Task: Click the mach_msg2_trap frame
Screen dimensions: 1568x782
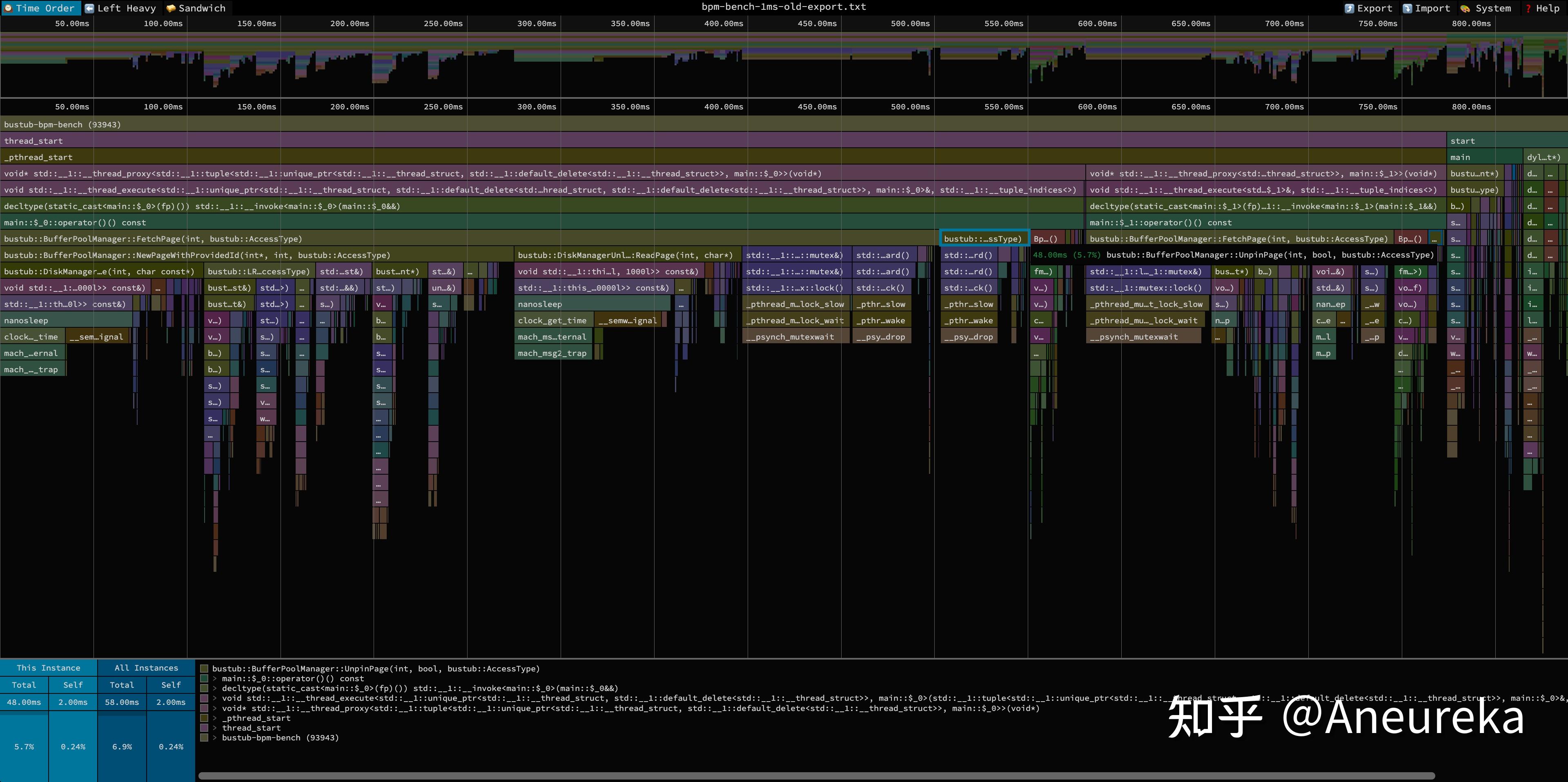Action: pos(553,353)
